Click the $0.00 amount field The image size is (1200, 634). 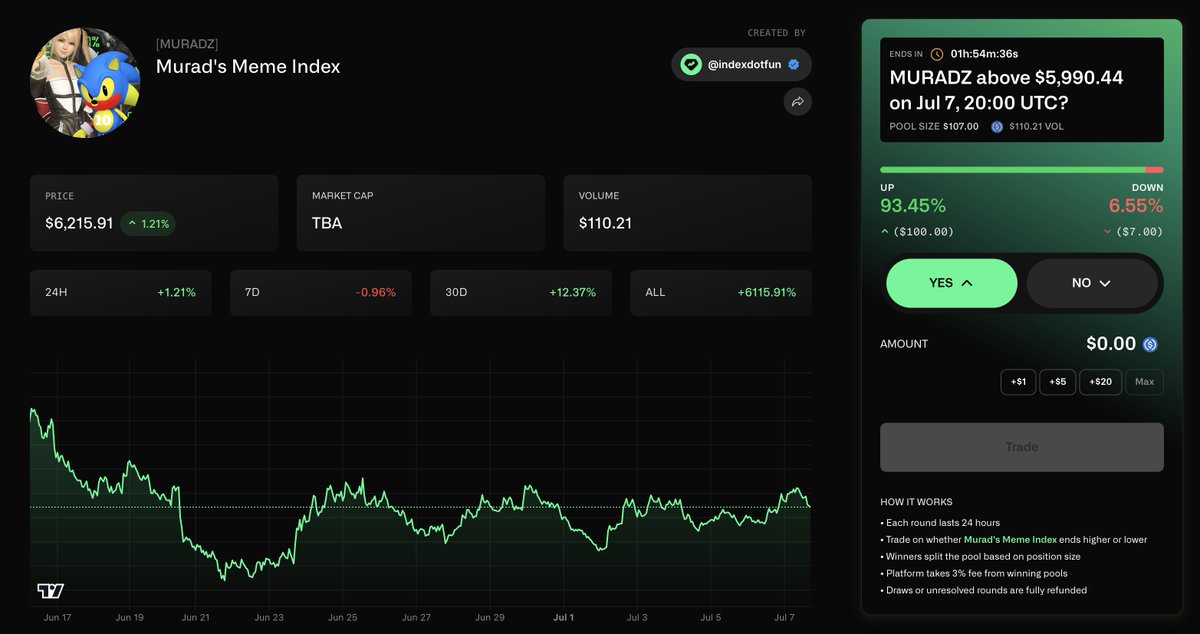click(x=1111, y=344)
